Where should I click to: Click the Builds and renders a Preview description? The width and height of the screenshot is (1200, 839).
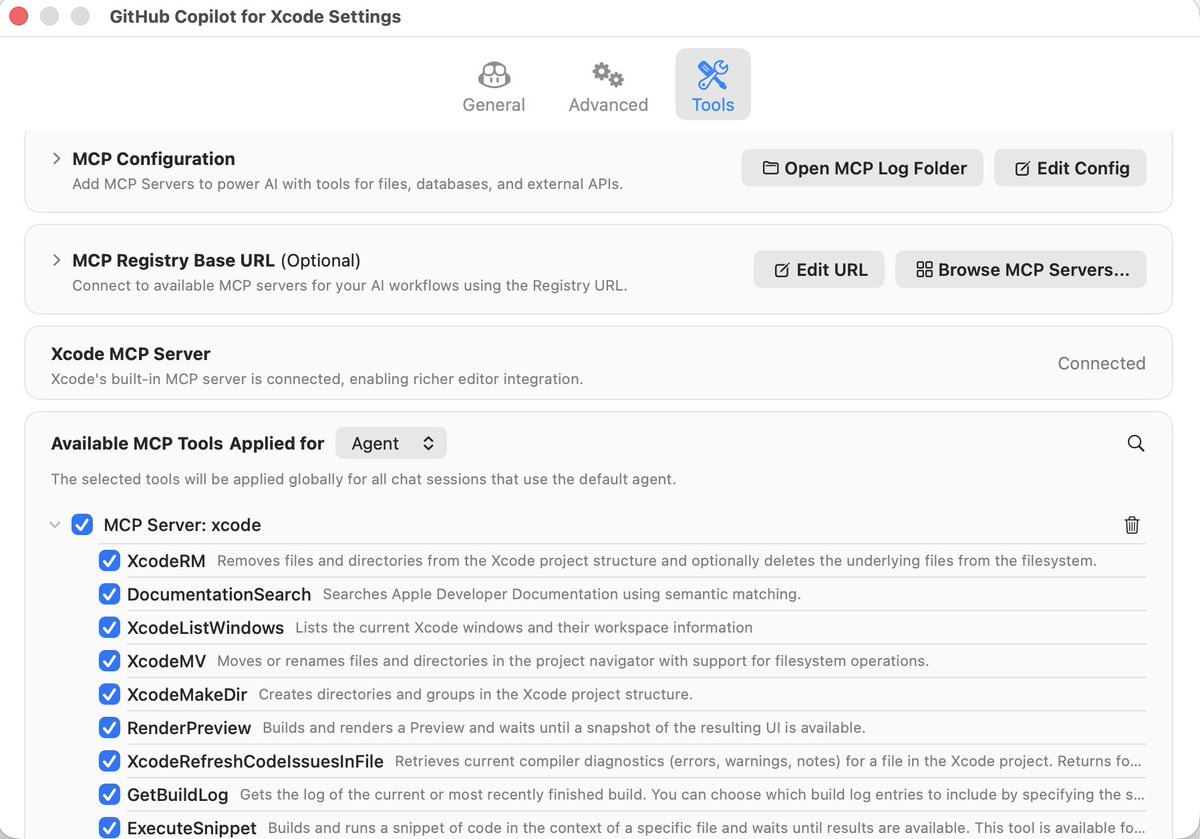(564, 728)
